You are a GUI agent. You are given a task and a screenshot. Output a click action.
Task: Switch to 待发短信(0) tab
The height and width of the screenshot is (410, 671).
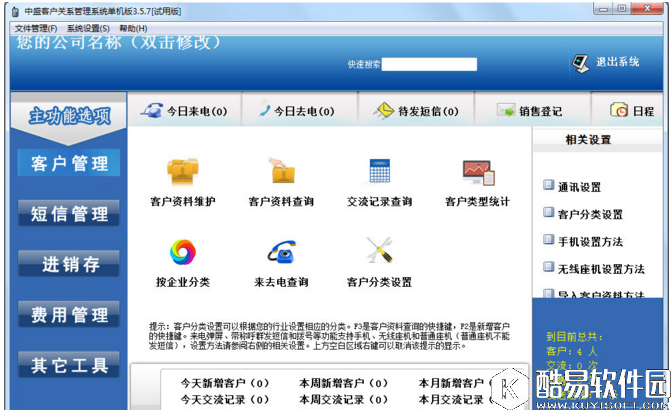[416, 109]
